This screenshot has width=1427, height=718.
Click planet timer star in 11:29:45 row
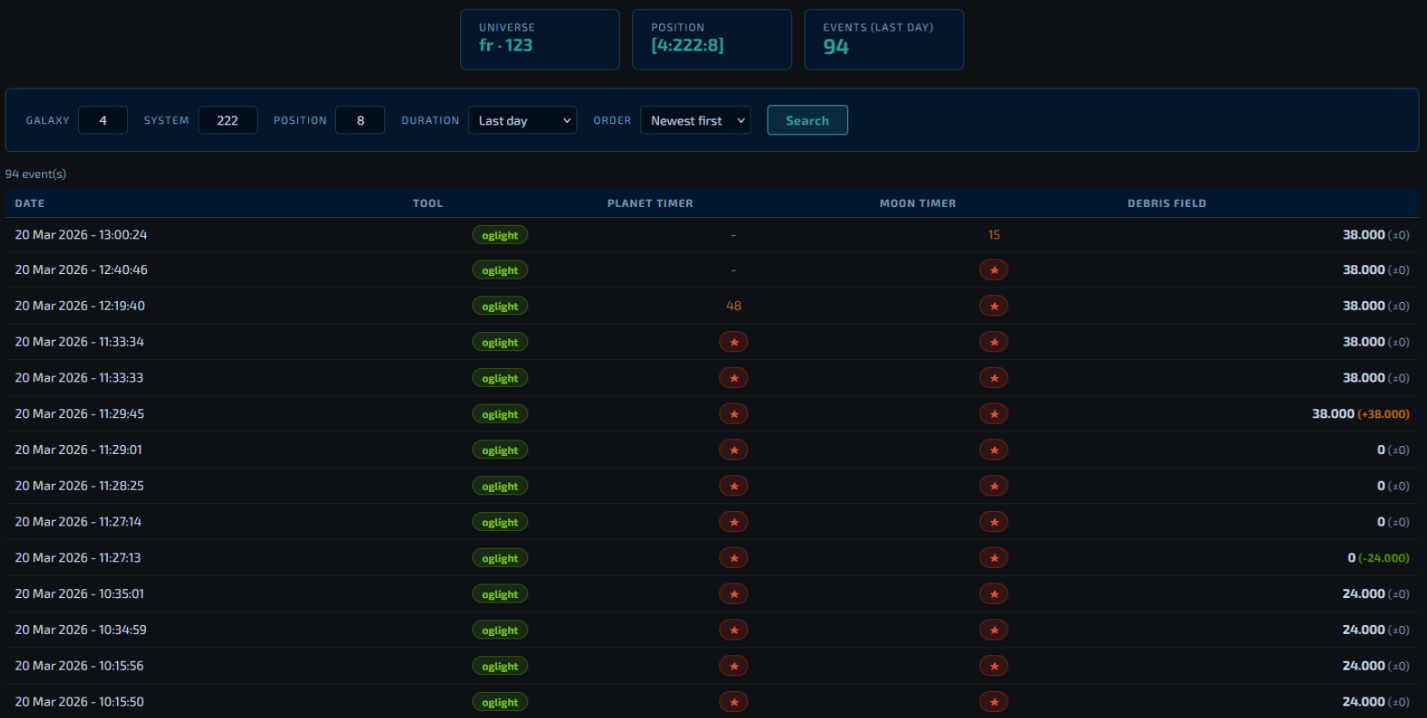733,414
